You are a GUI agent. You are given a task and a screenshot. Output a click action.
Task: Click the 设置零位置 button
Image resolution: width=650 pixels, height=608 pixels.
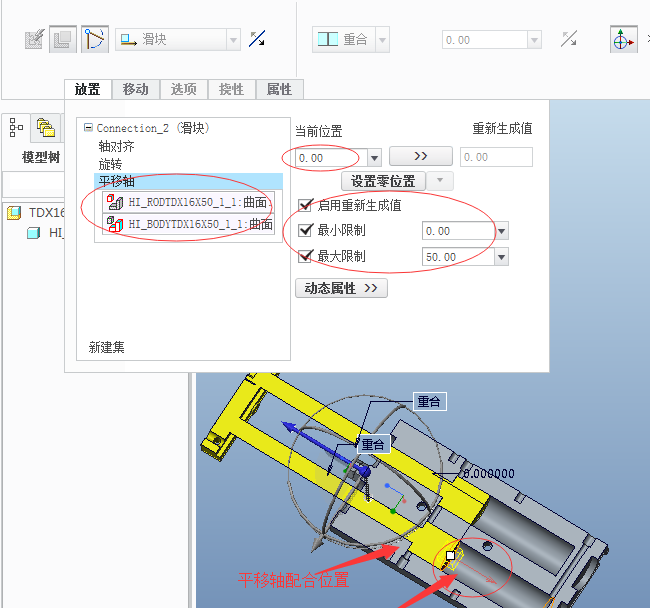[x=383, y=182]
